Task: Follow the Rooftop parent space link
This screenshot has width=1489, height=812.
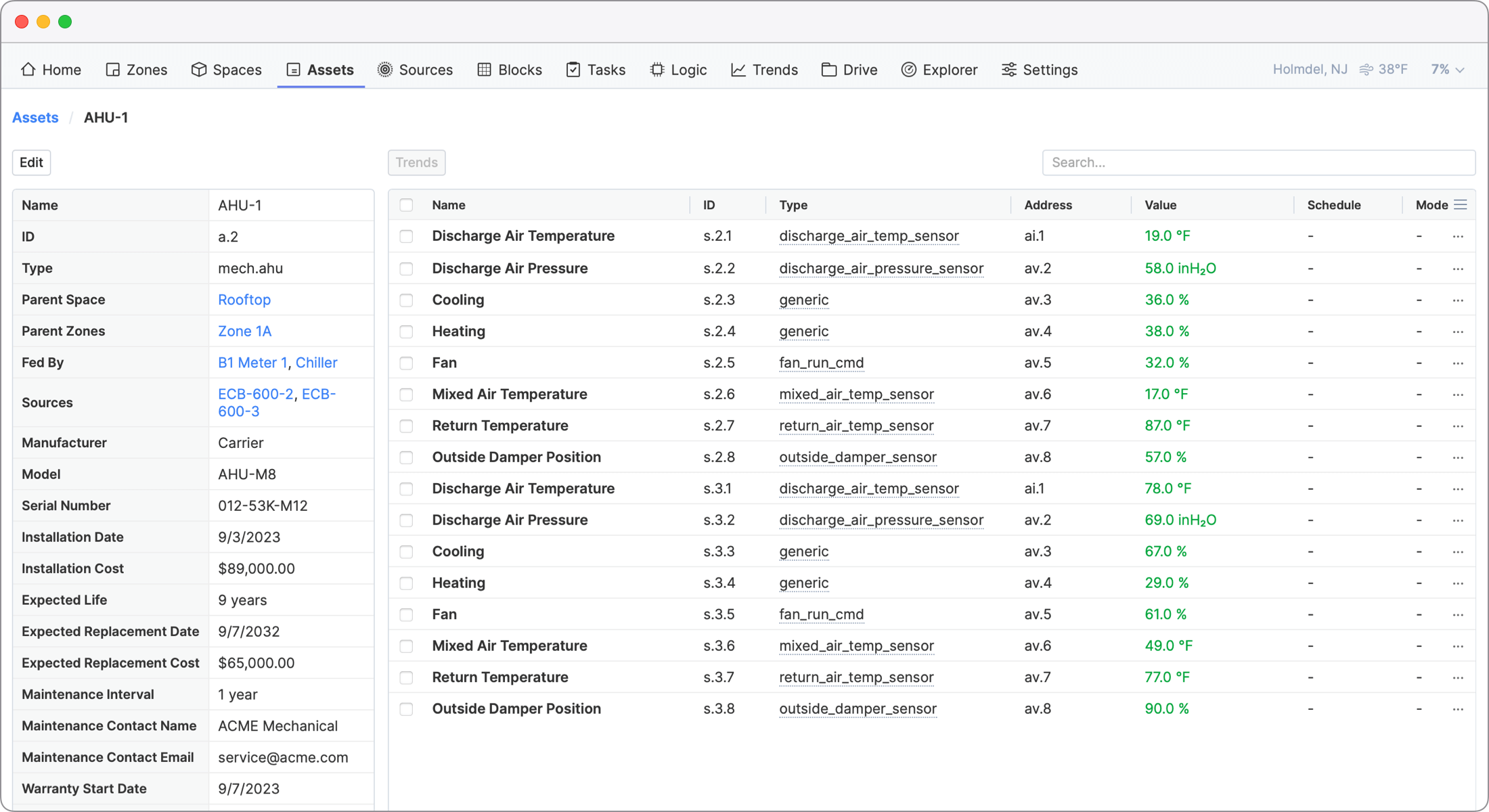Action: [244, 300]
